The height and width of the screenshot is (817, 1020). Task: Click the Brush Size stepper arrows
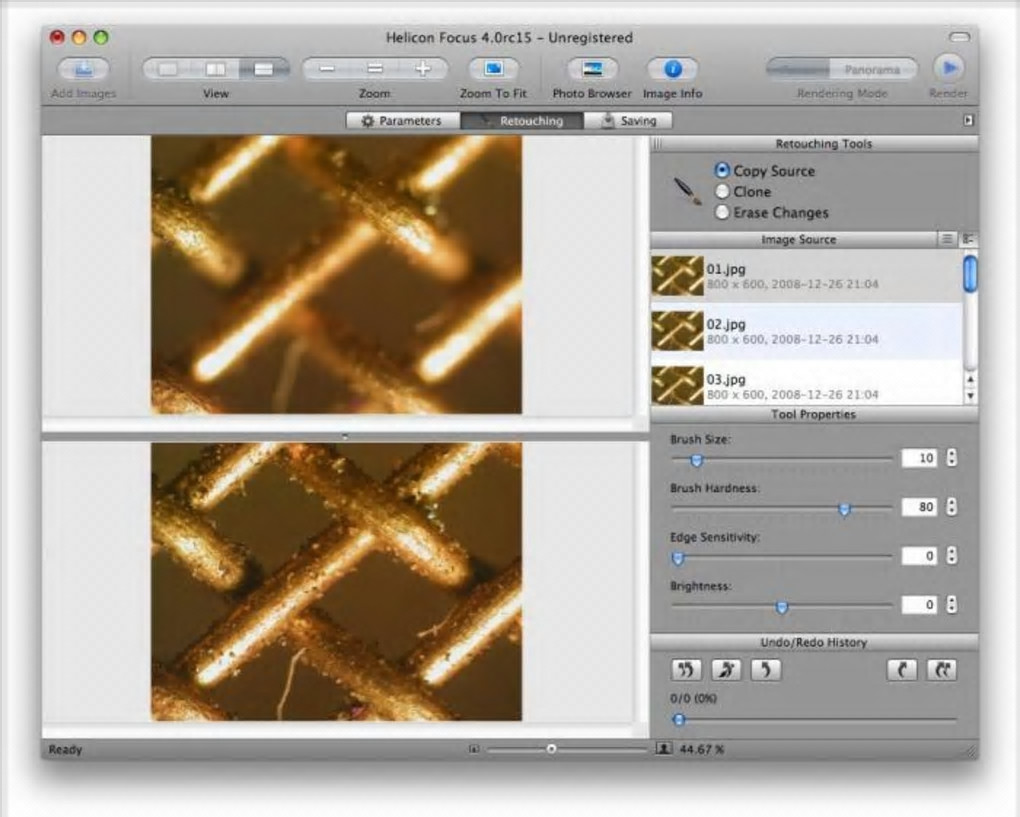951,458
